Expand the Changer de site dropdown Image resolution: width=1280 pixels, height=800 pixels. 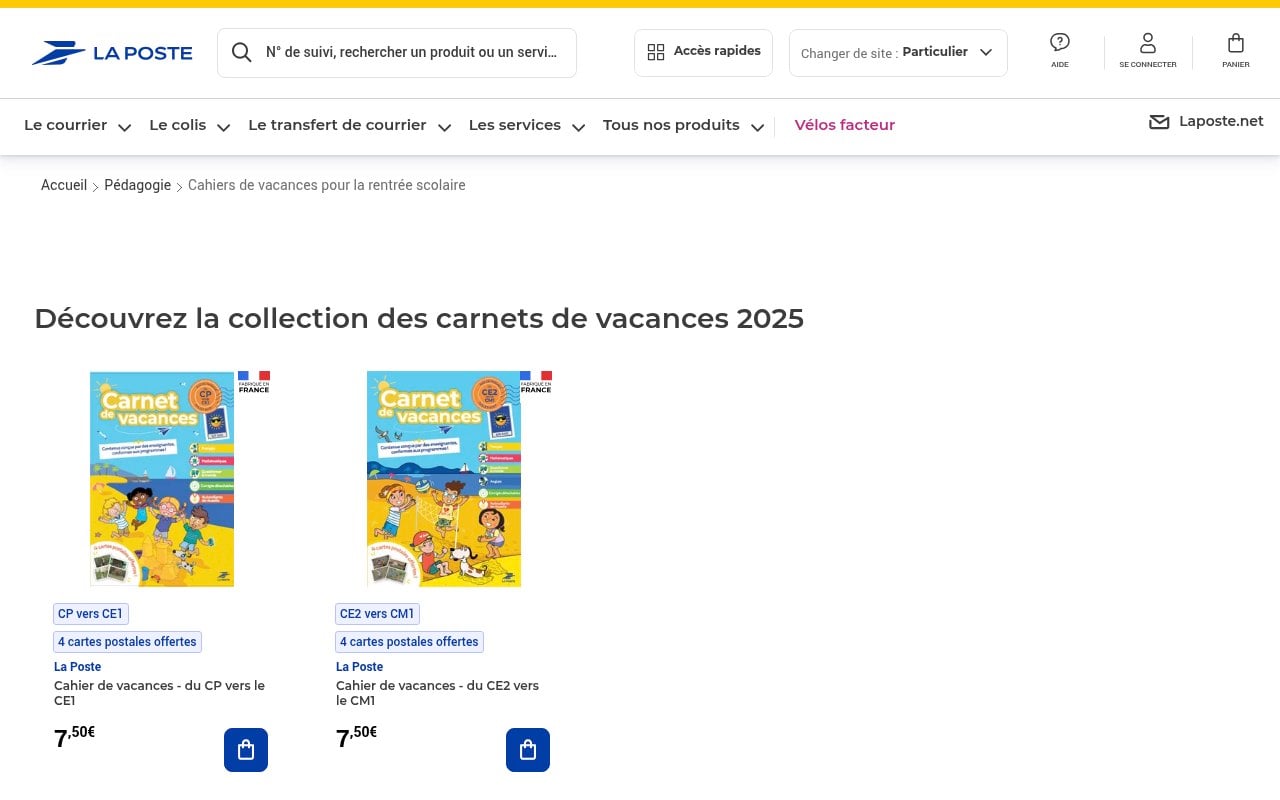(x=898, y=53)
